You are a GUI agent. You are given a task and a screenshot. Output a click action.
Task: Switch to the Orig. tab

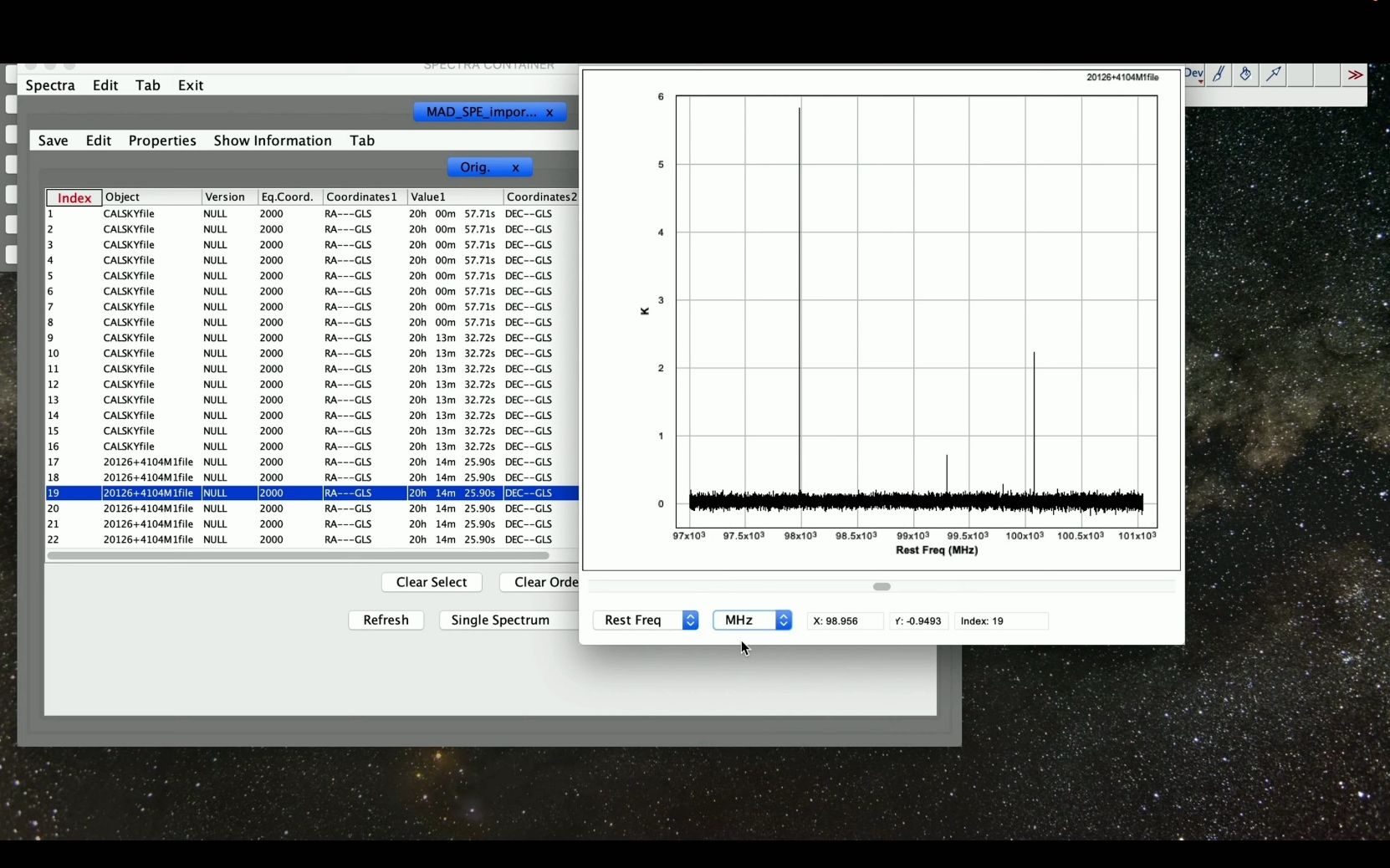475,167
